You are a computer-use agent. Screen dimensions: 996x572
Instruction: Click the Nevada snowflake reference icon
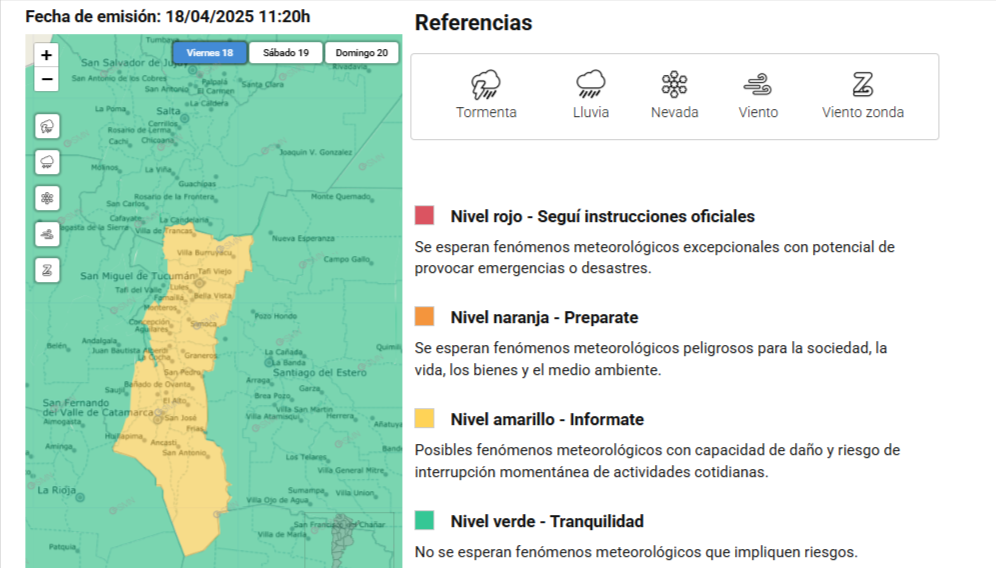[x=674, y=84]
